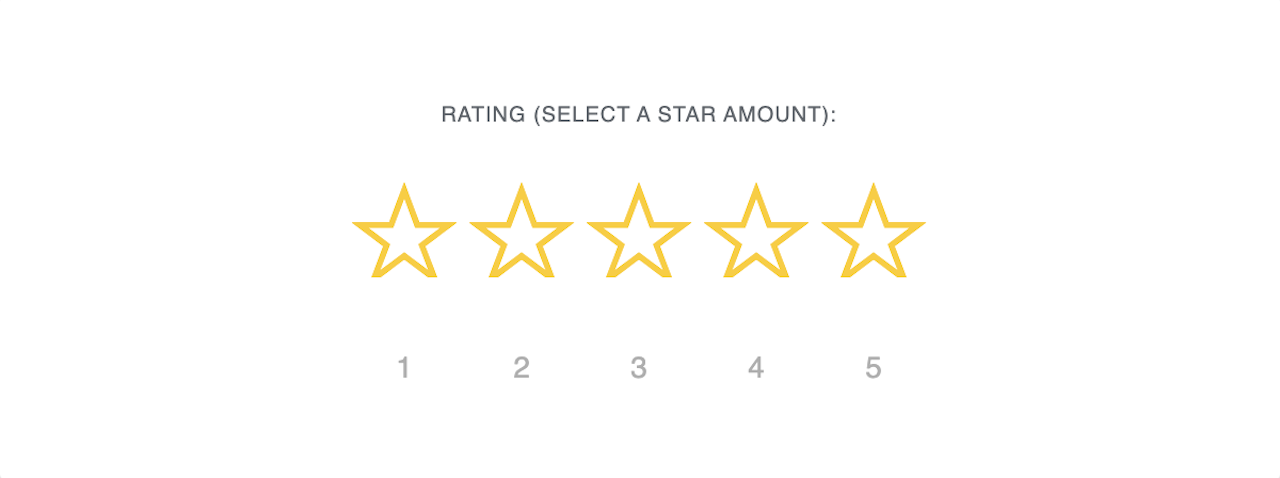1280x478 pixels.
Task: Select the second star rating
Action: (x=521, y=234)
